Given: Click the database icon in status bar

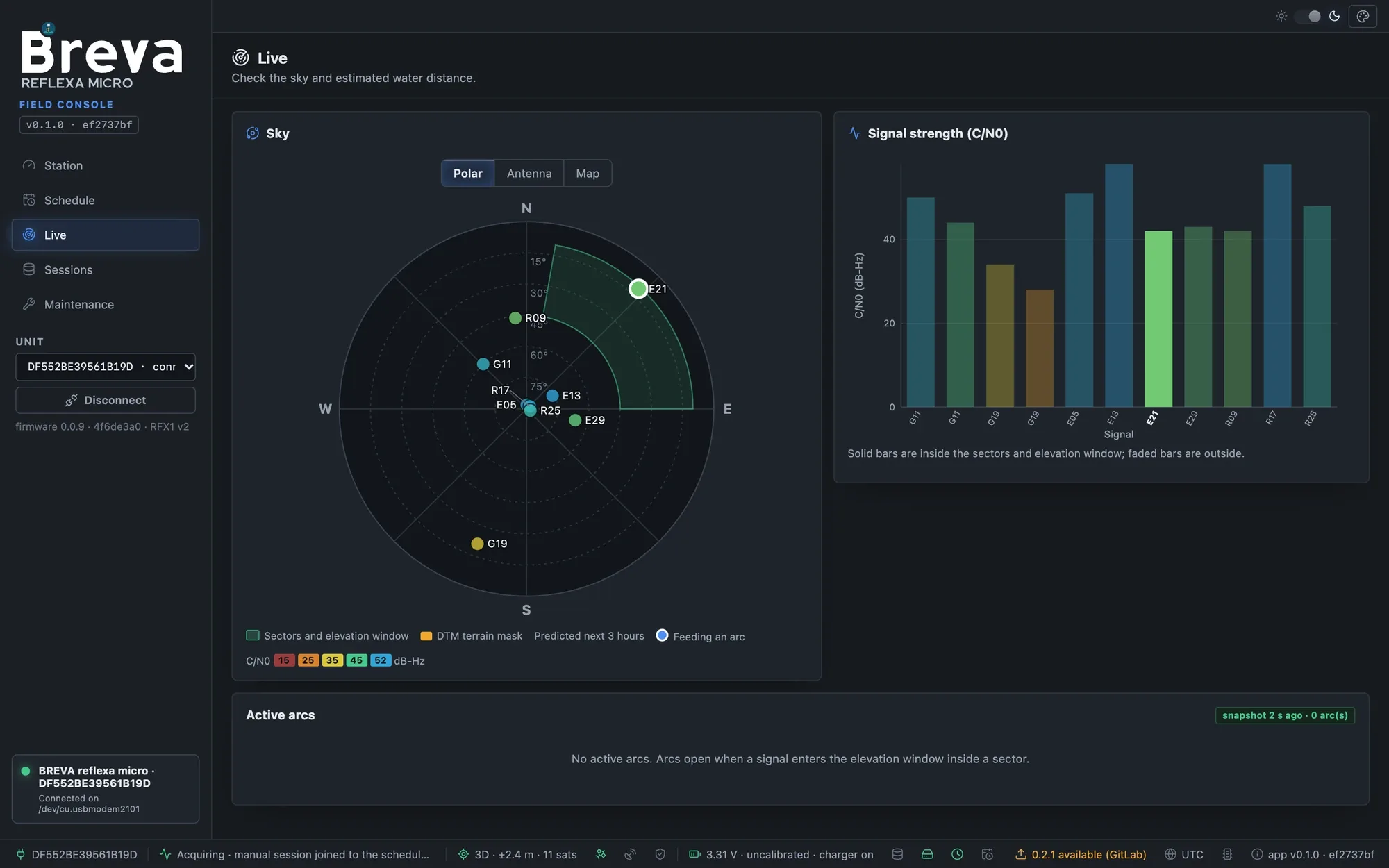Looking at the screenshot, I should click(x=897, y=855).
